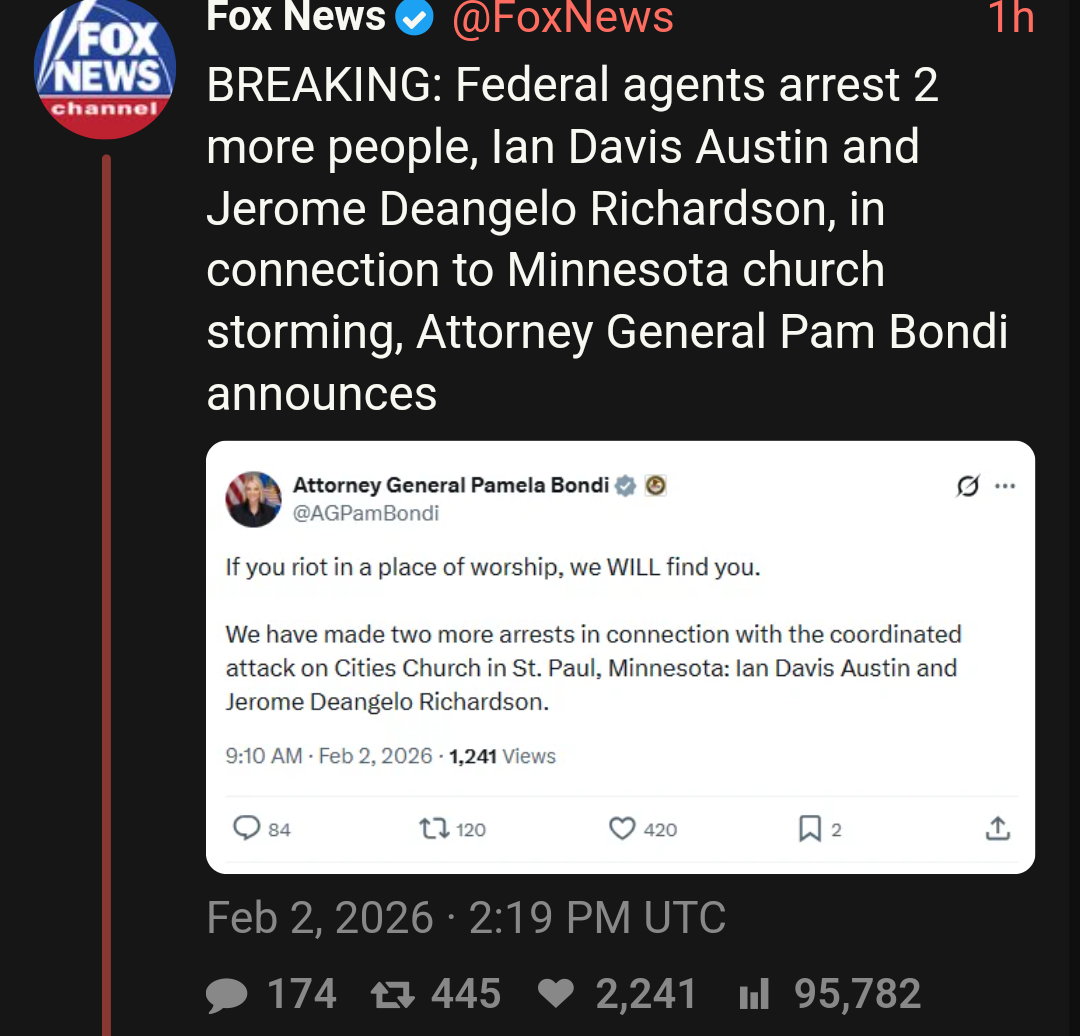Click the share icon on Bondi's post
The height and width of the screenshot is (1036, 1080).
point(997,828)
